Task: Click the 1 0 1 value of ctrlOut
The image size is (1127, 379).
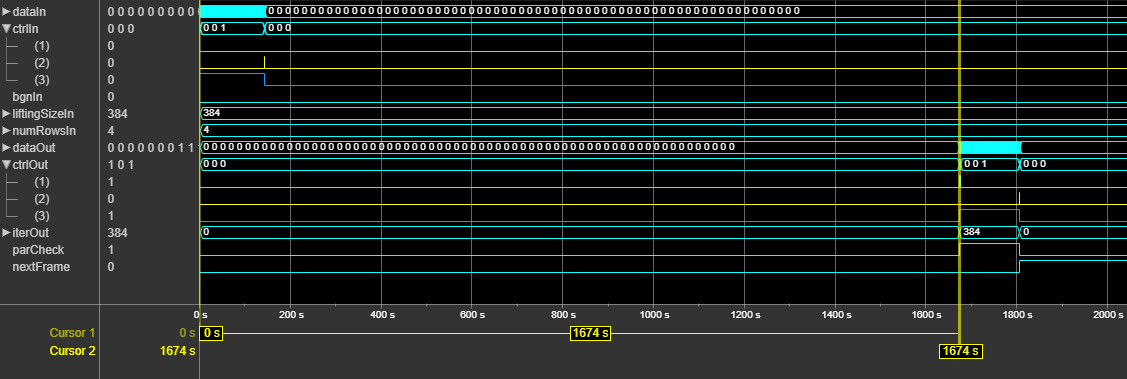Action: [120, 165]
